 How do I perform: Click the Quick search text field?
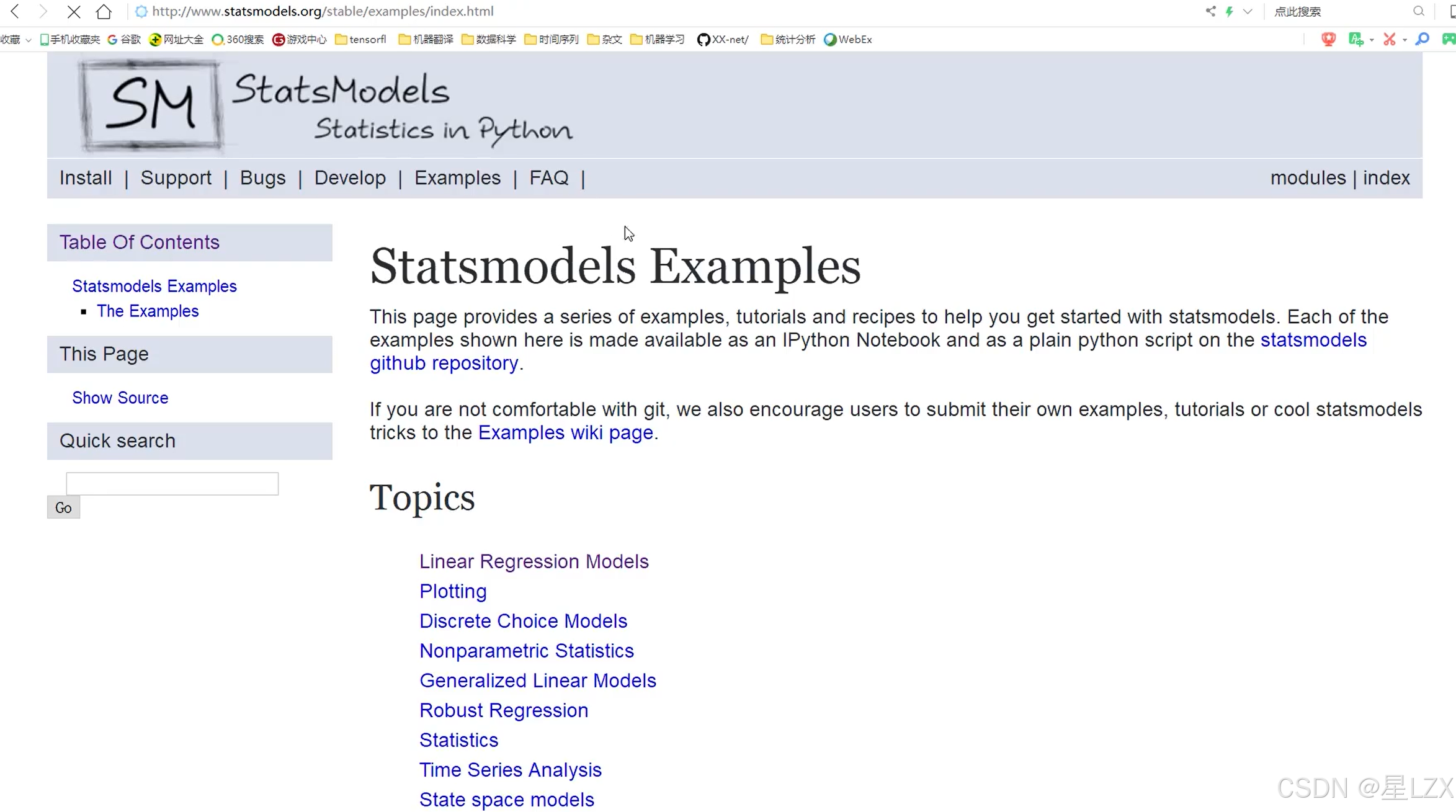pos(172,483)
